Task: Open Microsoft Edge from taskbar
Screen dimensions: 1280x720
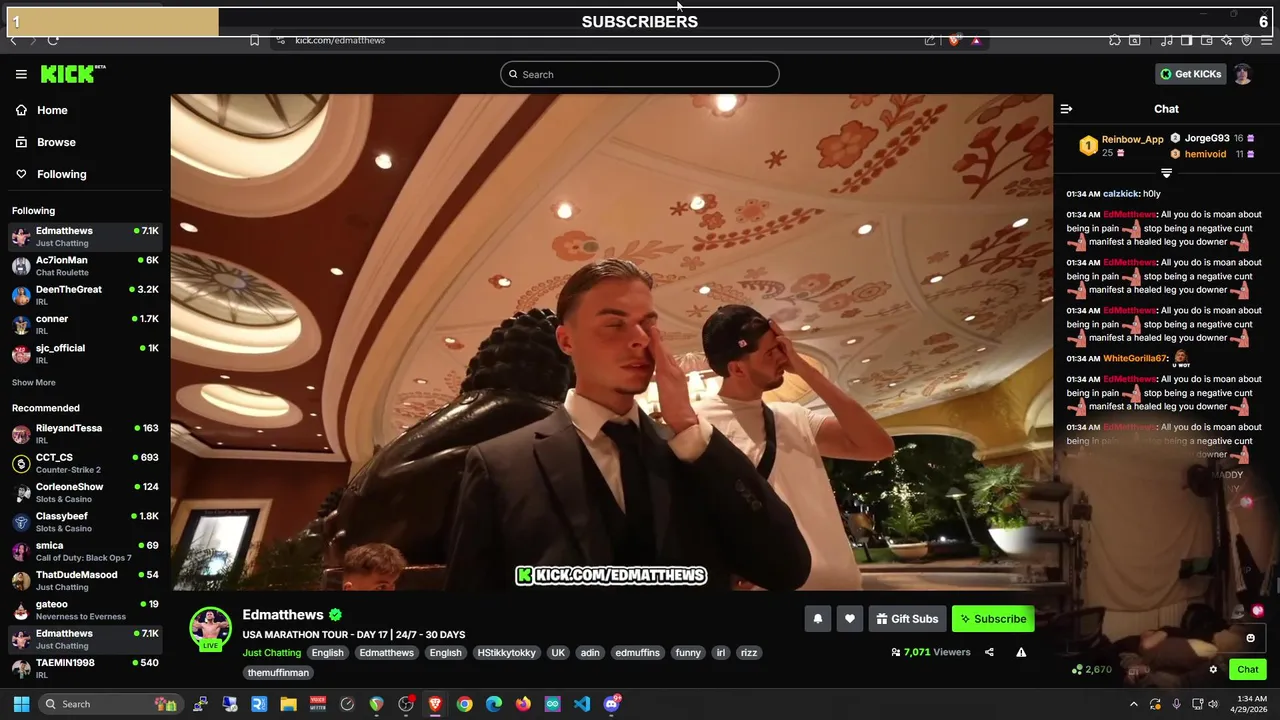Action: click(494, 704)
